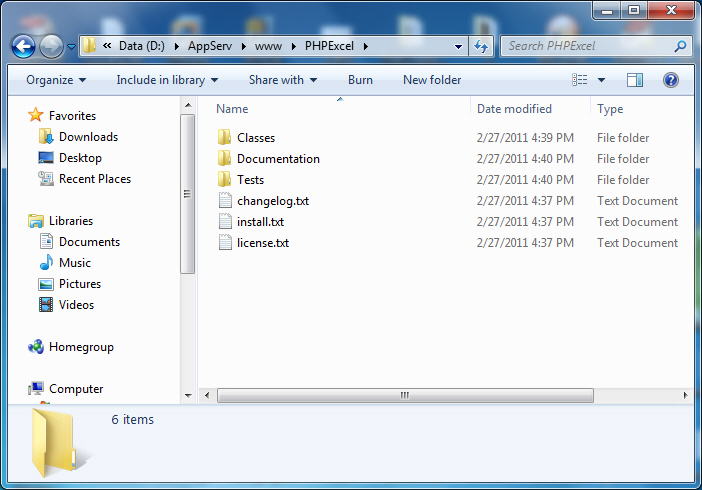702x490 pixels.
Task: Open the Music library
Action: click(74, 262)
